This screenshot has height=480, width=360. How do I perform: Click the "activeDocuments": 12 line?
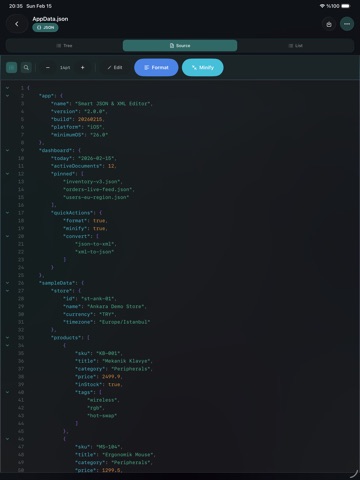click(84, 166)
